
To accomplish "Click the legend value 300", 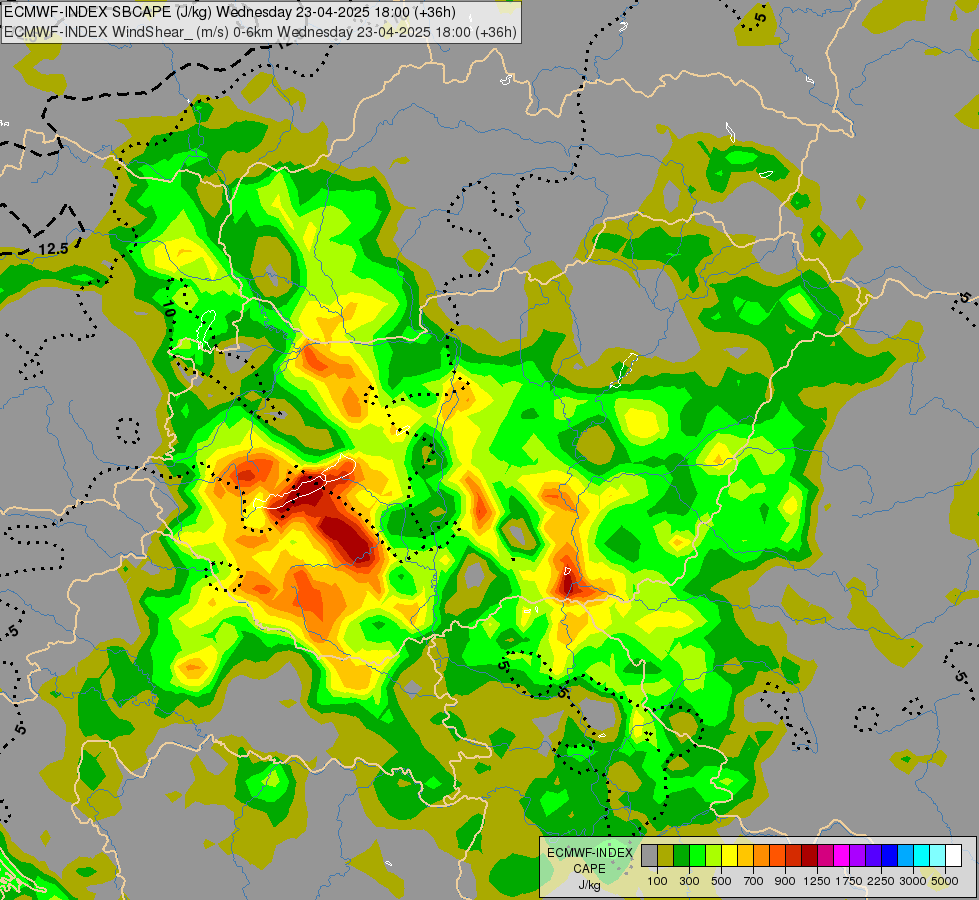I will (689, 881).
